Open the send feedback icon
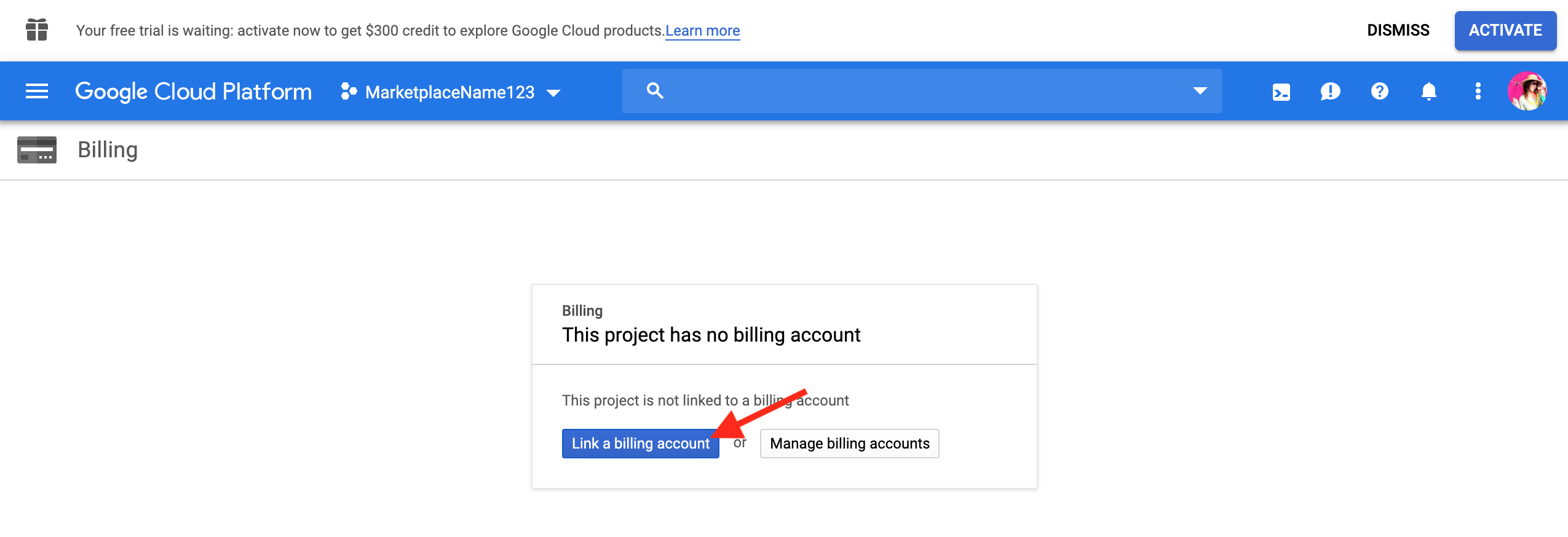Screen dimensions: 1568x537 point(1330,92)
